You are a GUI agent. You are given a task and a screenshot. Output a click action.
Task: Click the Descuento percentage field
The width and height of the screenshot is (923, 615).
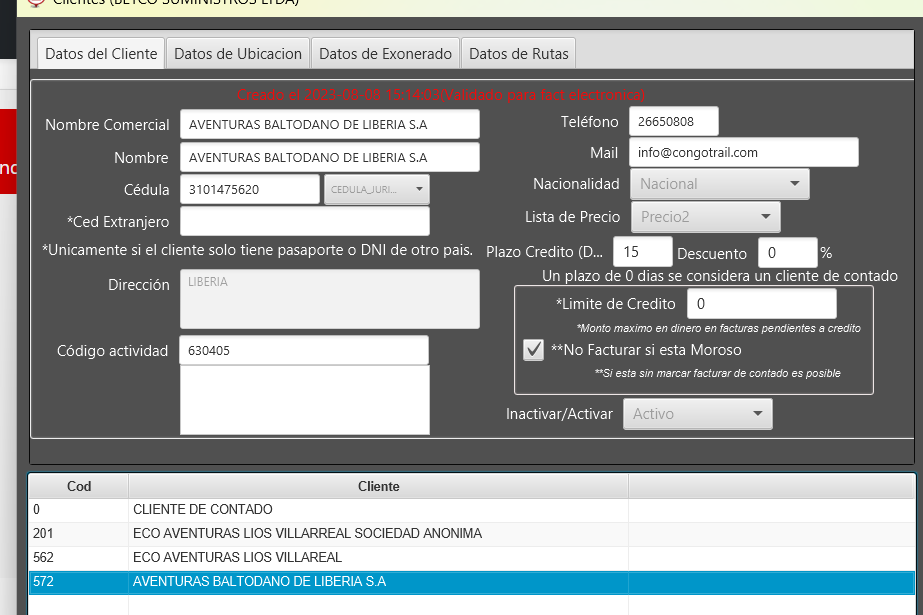[786, 253]
